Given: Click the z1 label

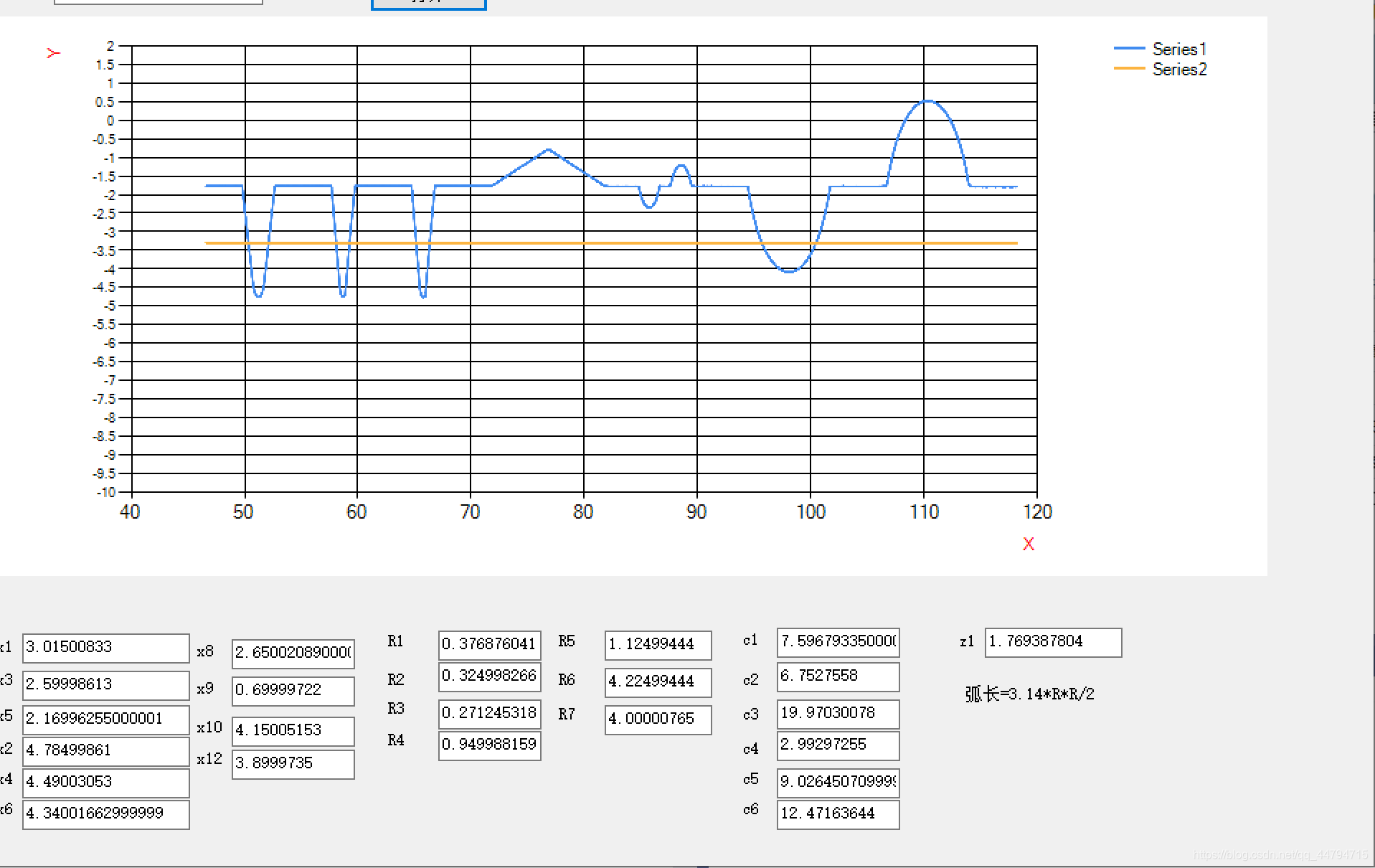Looking at the screenshot, I should point(967,641).
